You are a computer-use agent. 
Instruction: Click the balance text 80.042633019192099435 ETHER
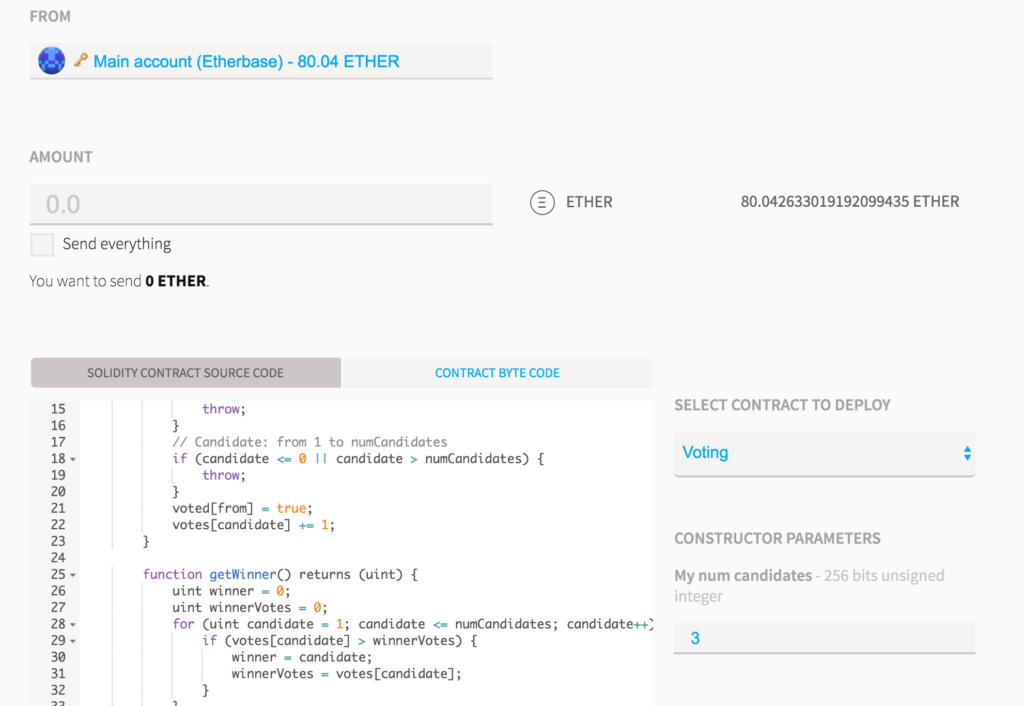click(850, 202)
